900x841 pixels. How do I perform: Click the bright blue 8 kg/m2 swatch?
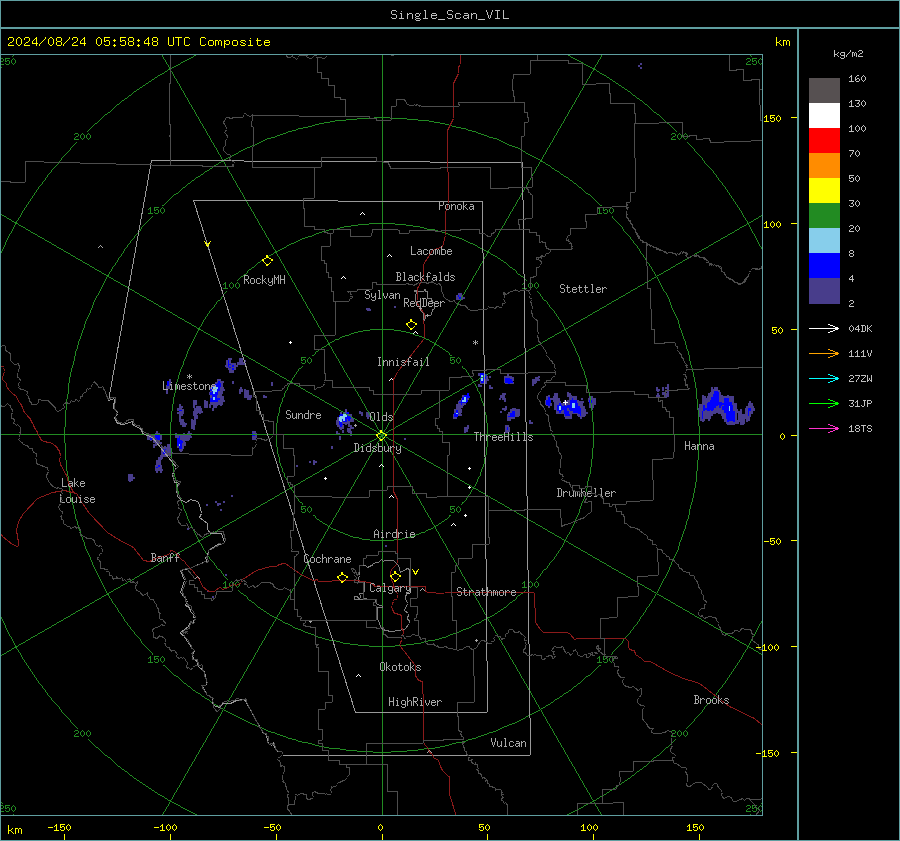click(x=824, y=266)
